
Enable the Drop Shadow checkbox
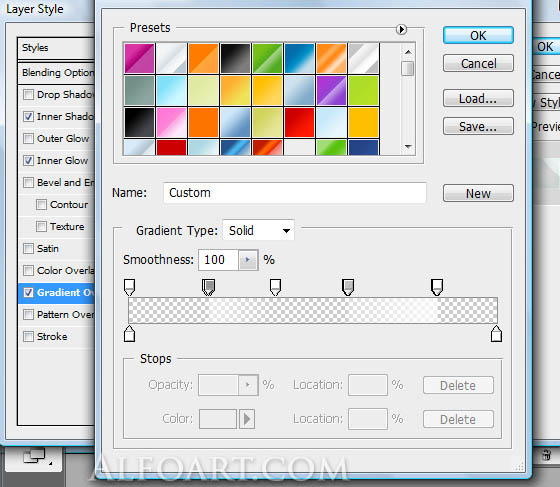28,95
